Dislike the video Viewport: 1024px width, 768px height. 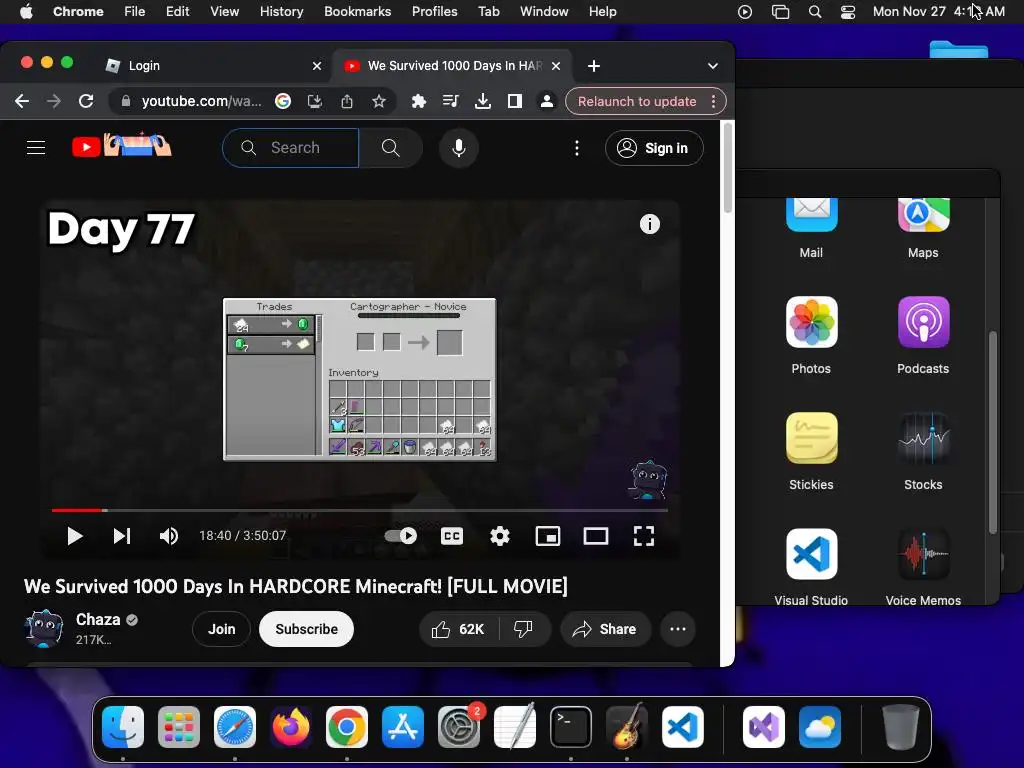tap(524, 629)
